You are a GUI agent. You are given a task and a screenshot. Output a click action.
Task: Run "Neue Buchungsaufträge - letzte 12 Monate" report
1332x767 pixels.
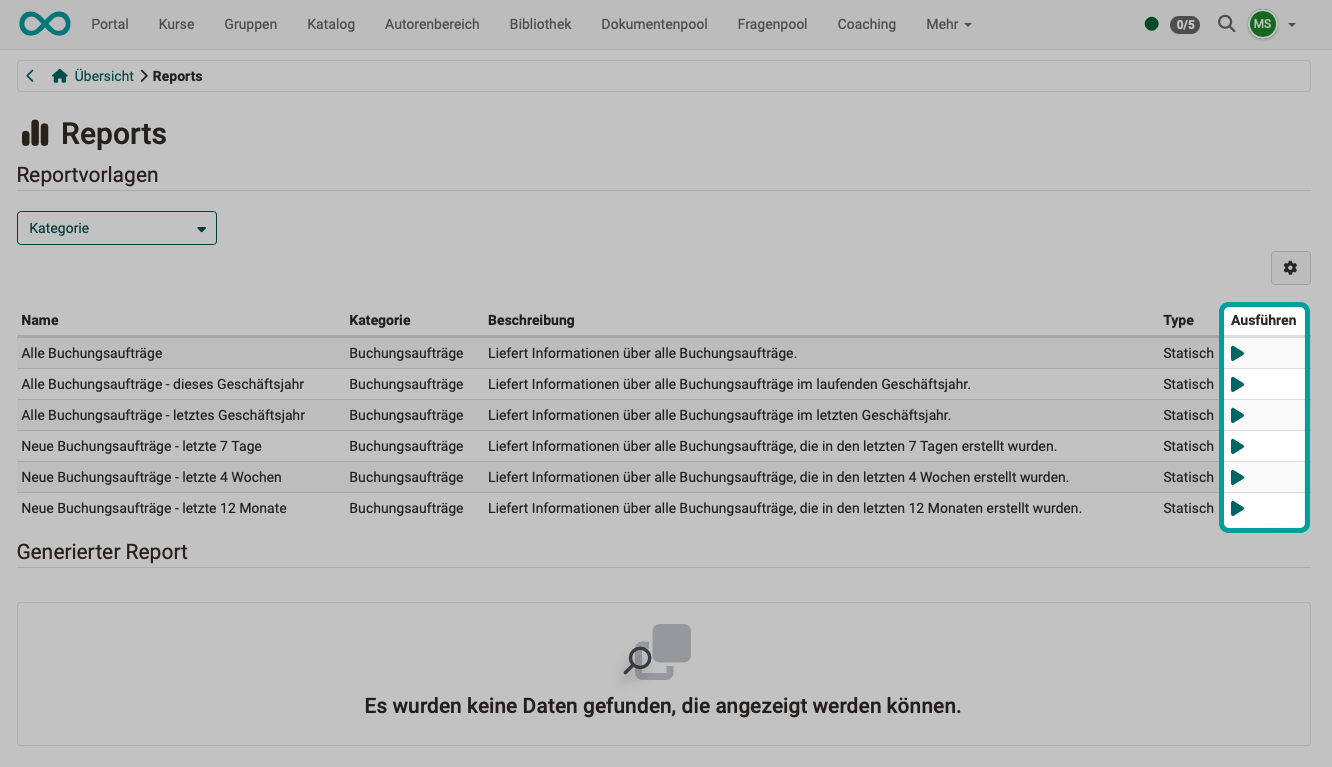1237,508
